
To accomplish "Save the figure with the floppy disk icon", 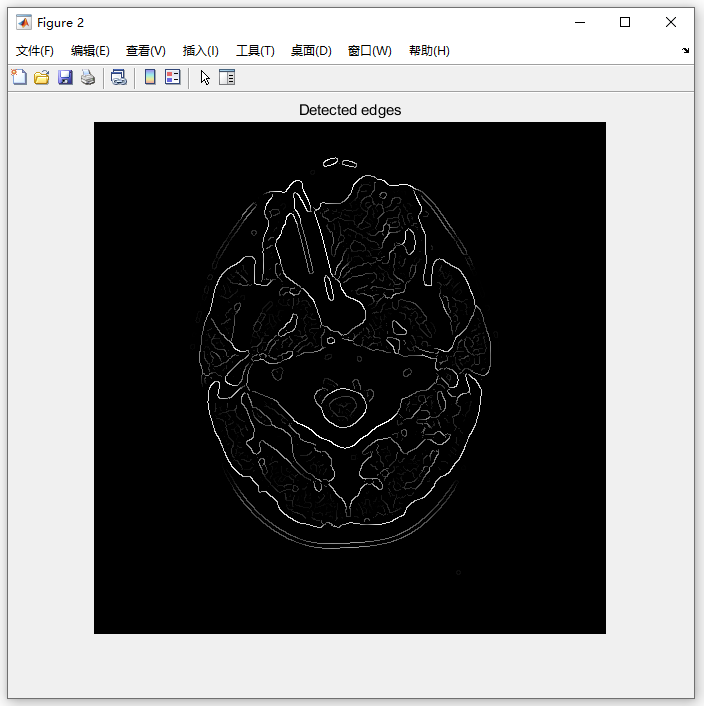I will [65, 77].
